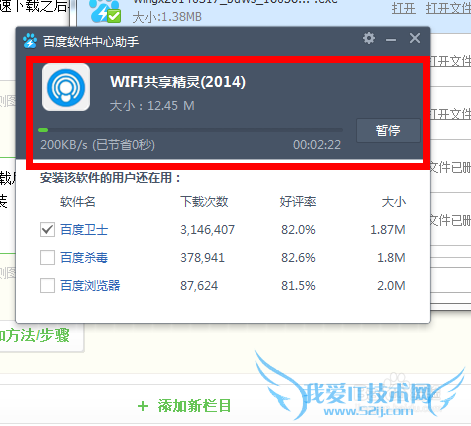This screenshot has height=426, width=471.
Task: Select the download count 3,146,407
Action: [207, 230]
